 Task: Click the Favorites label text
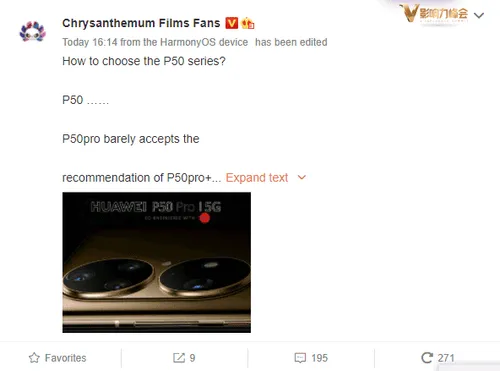point(66,358)
